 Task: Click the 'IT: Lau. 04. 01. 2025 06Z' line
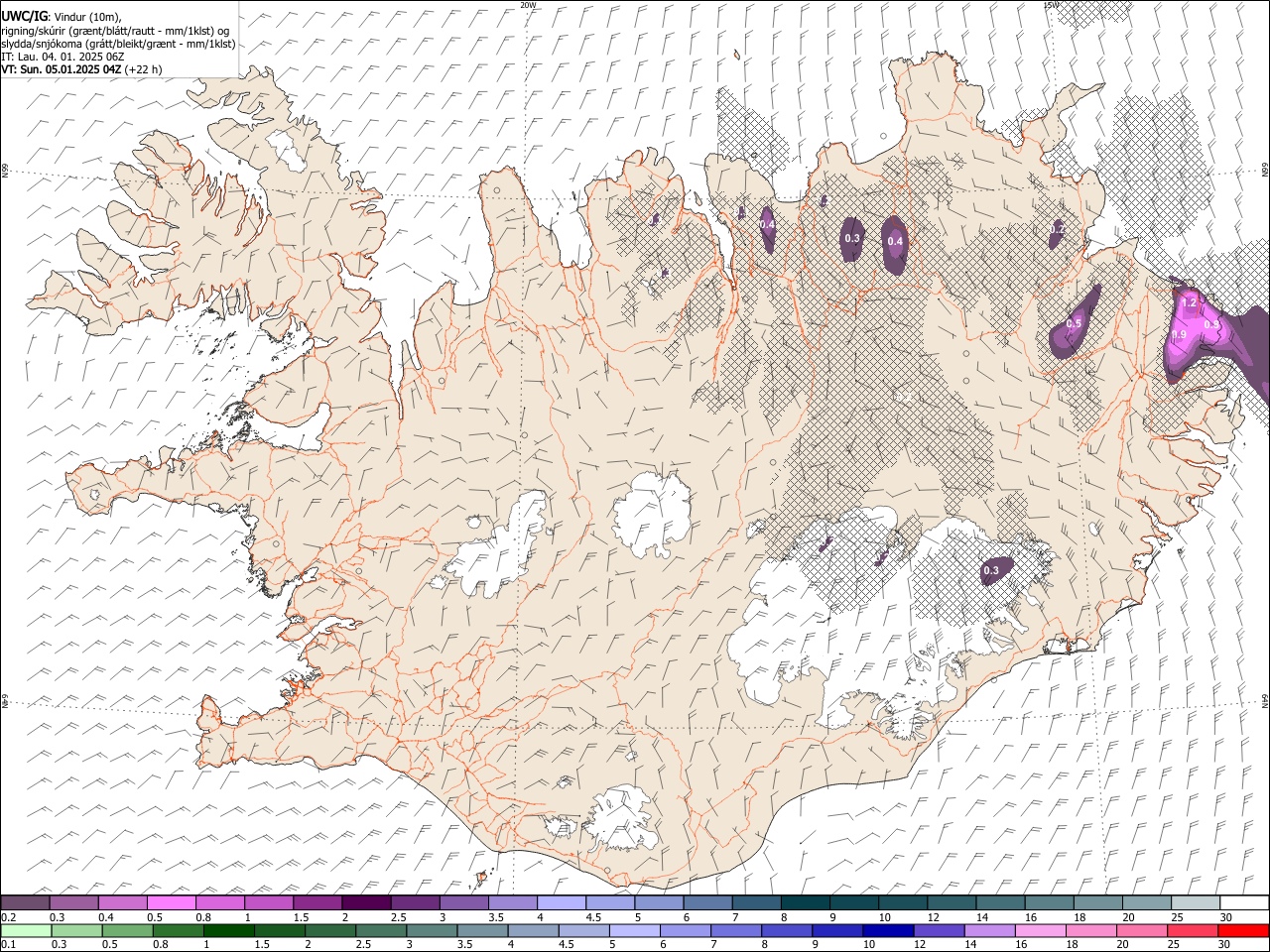point(63,57)
